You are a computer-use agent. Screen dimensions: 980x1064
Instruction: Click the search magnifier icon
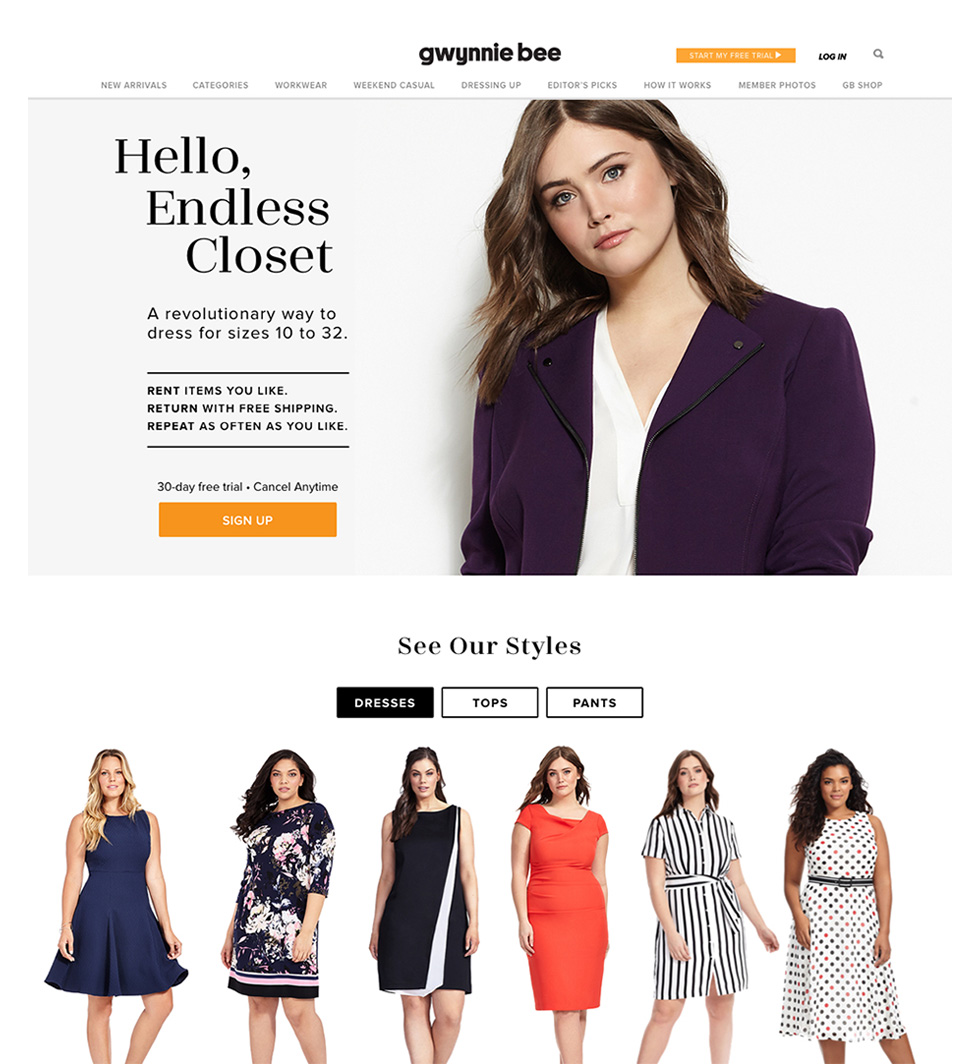point(878,54)
